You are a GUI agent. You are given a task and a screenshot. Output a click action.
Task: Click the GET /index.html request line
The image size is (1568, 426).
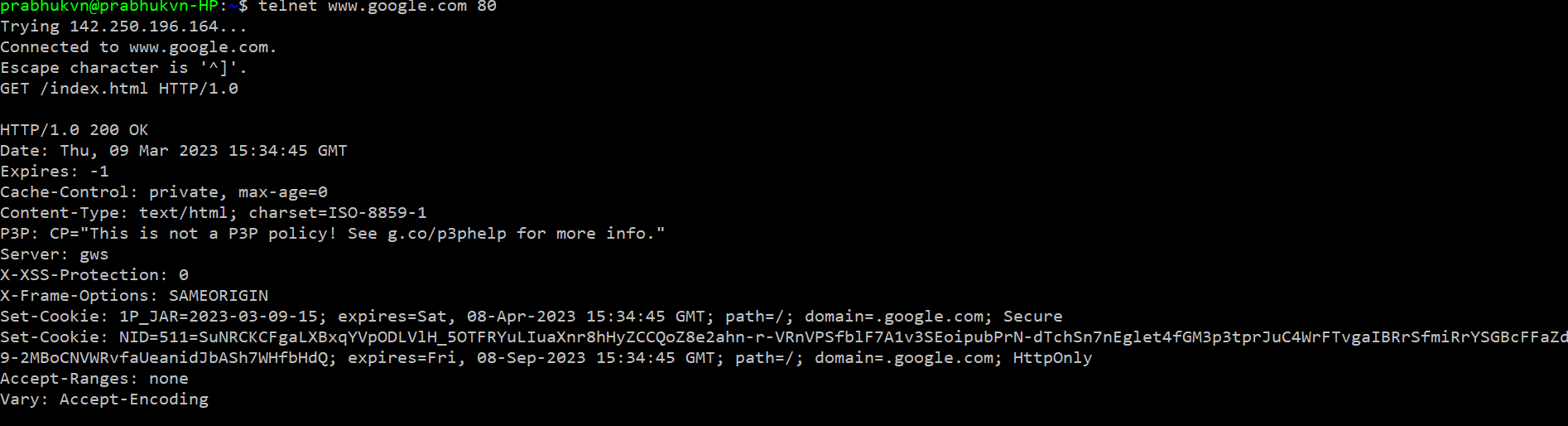tap(119, 89)
